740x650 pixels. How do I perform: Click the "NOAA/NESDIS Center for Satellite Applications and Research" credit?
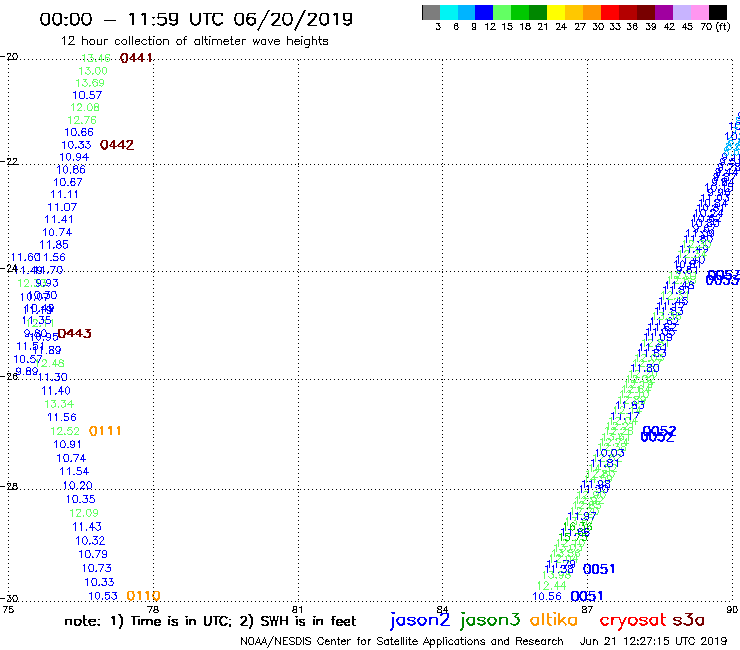(x=402, y=641)
